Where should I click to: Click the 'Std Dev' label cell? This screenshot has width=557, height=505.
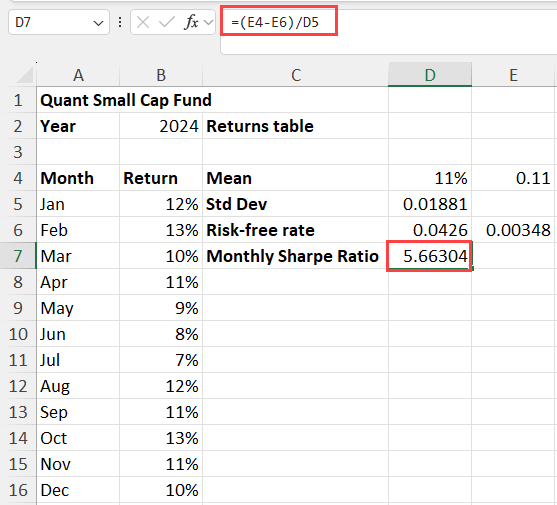pyautogui.click(x=296, y=204)
